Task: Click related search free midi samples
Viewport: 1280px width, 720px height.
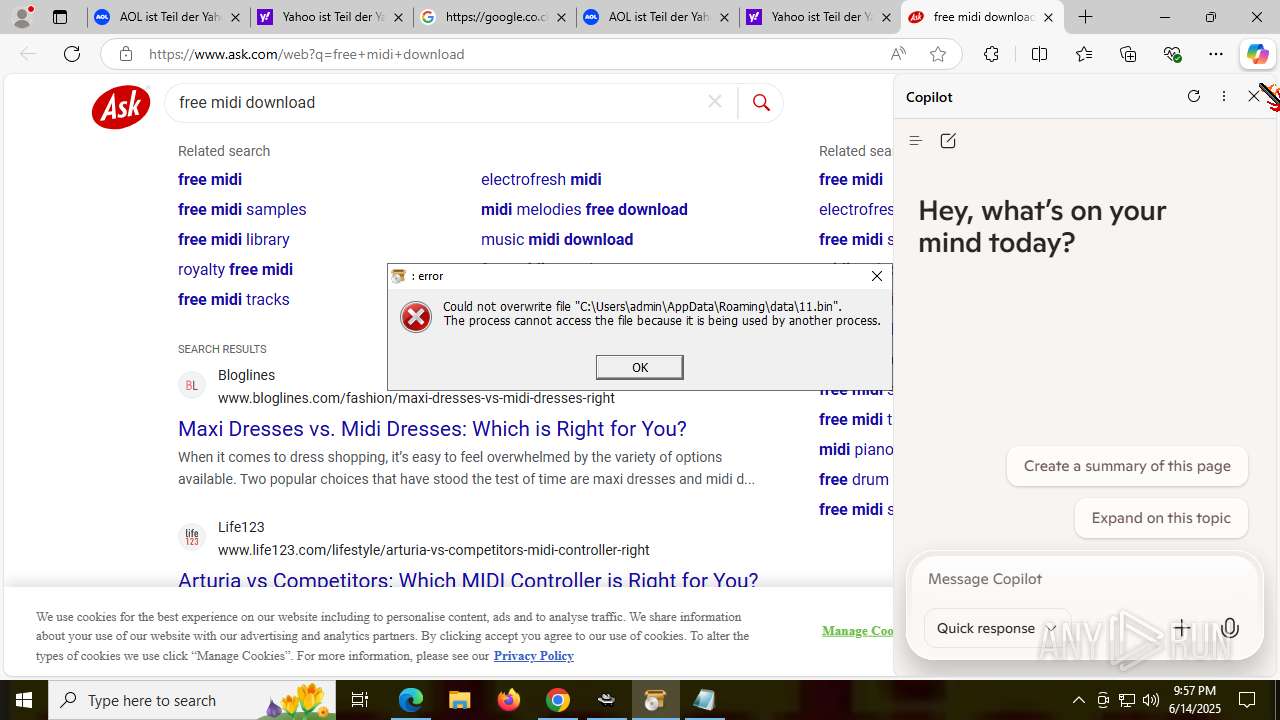Action: (x=242, y=209)
